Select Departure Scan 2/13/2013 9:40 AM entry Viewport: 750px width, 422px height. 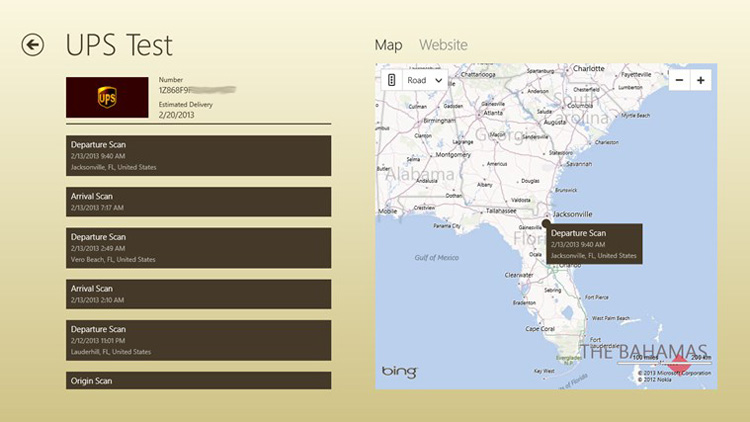click(x=199, y=155)
